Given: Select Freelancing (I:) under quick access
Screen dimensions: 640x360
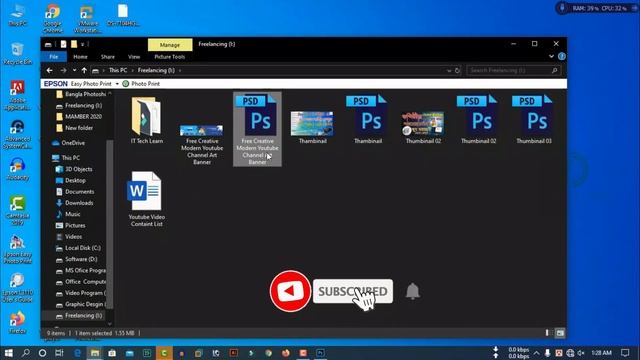Looking at the screenshot, I should click(79, 105).
